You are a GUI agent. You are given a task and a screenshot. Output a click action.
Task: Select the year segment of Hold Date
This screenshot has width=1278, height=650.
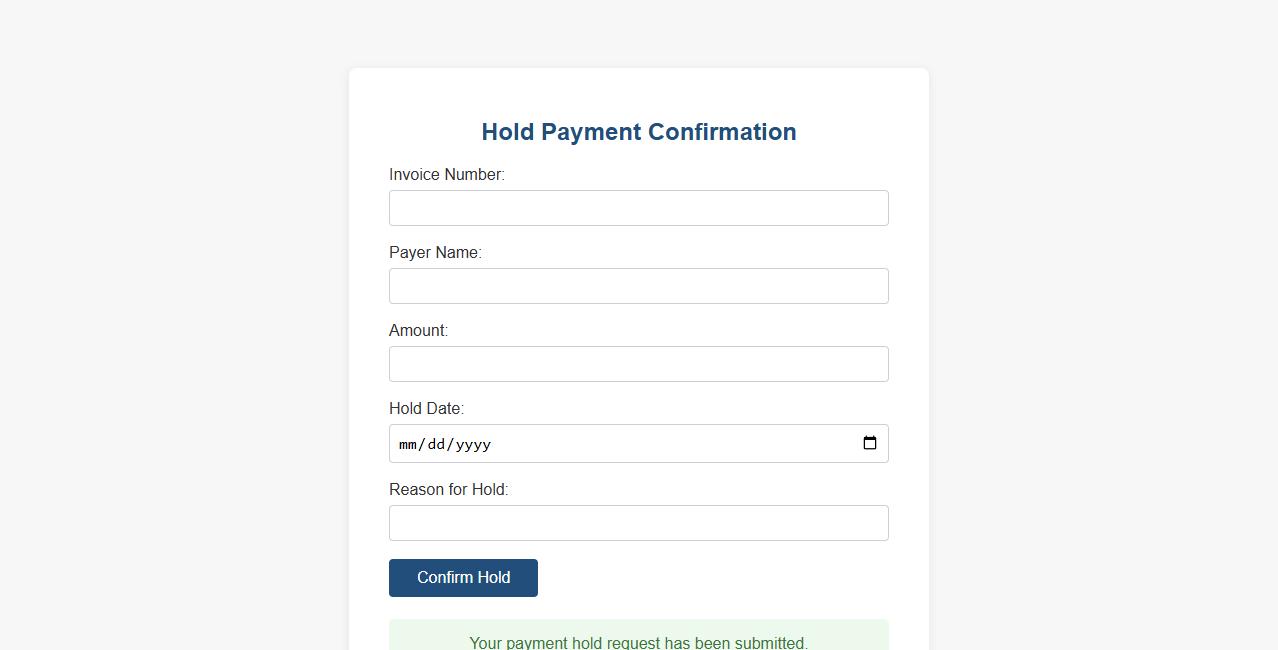pyautogui.click(x=472, y=444)
